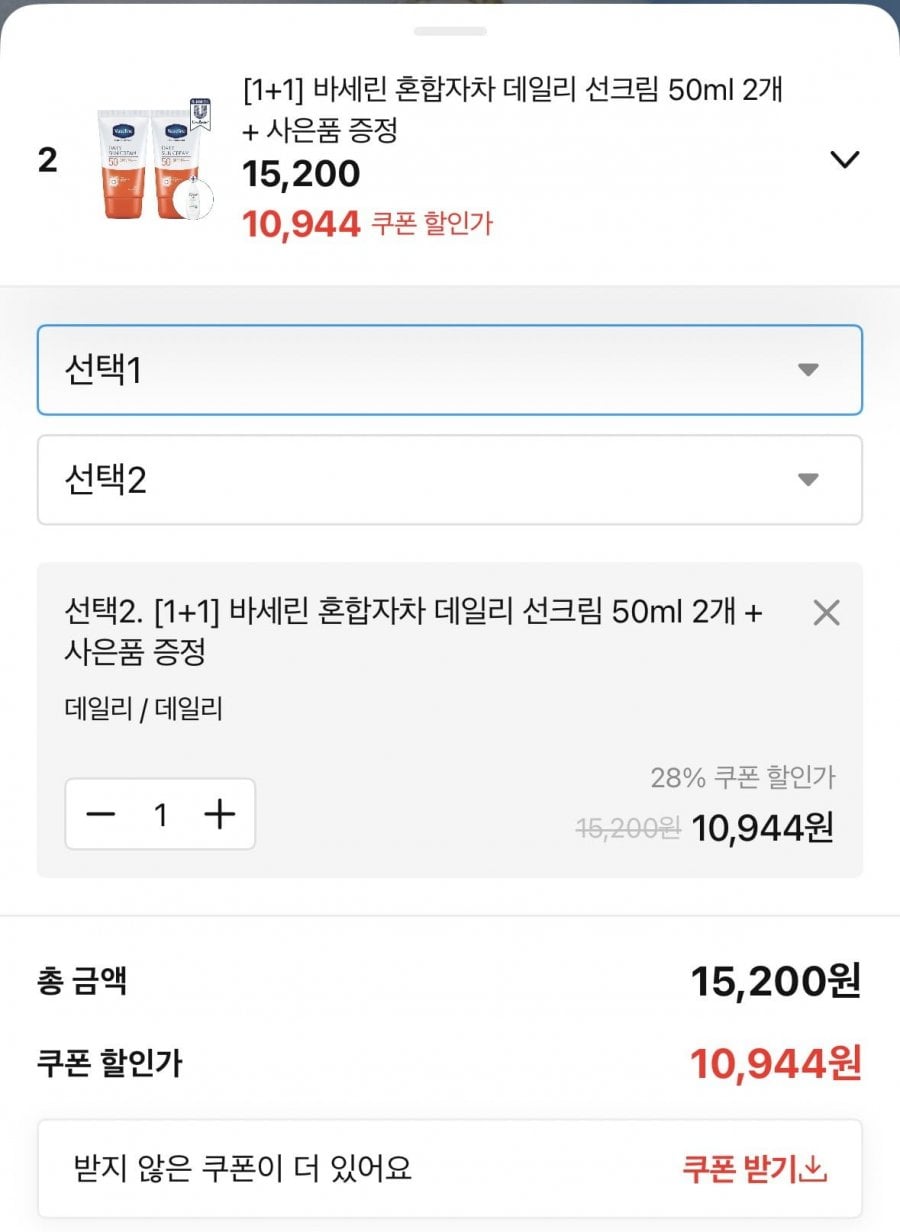Tap the 쿠폰 받기 download link
Viewport: 900px width, 1232px height.
click(x=755, y=1169)
